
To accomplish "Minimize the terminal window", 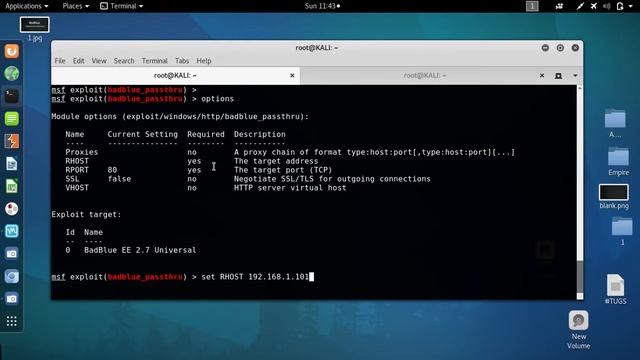I will pyautogui.click(x=545, y=48).
